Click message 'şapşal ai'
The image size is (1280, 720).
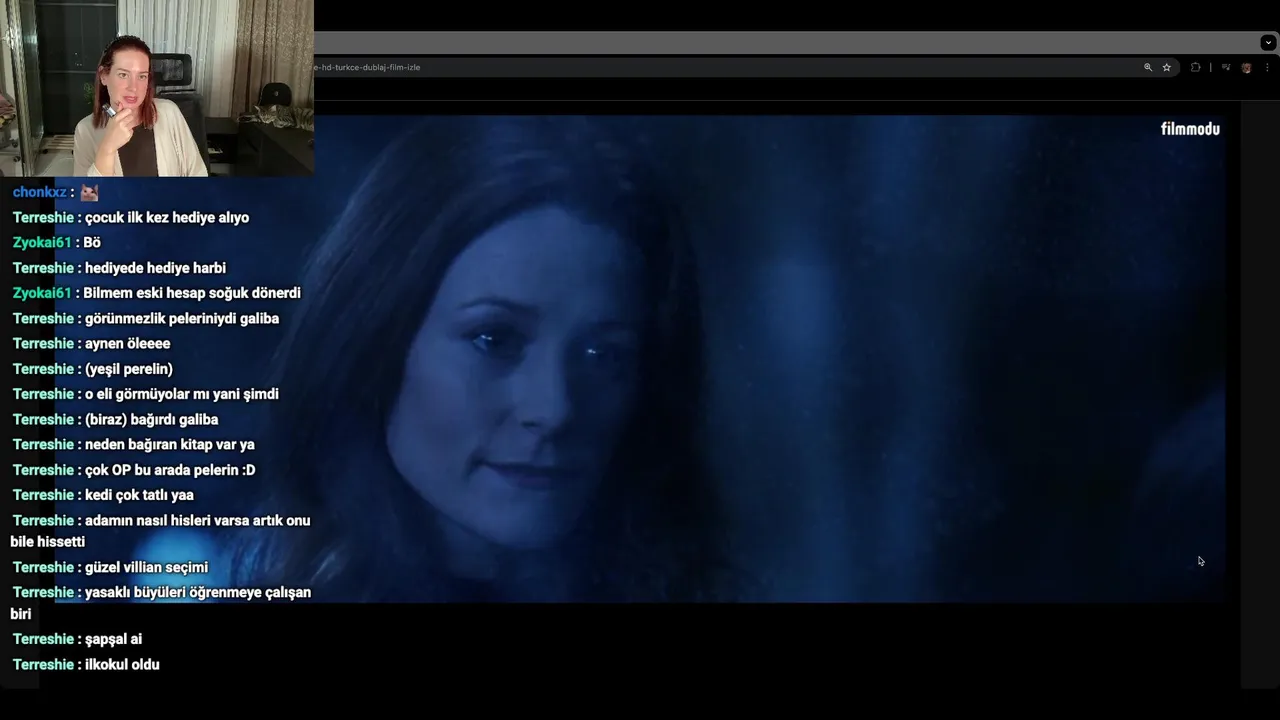click(113, 639)
